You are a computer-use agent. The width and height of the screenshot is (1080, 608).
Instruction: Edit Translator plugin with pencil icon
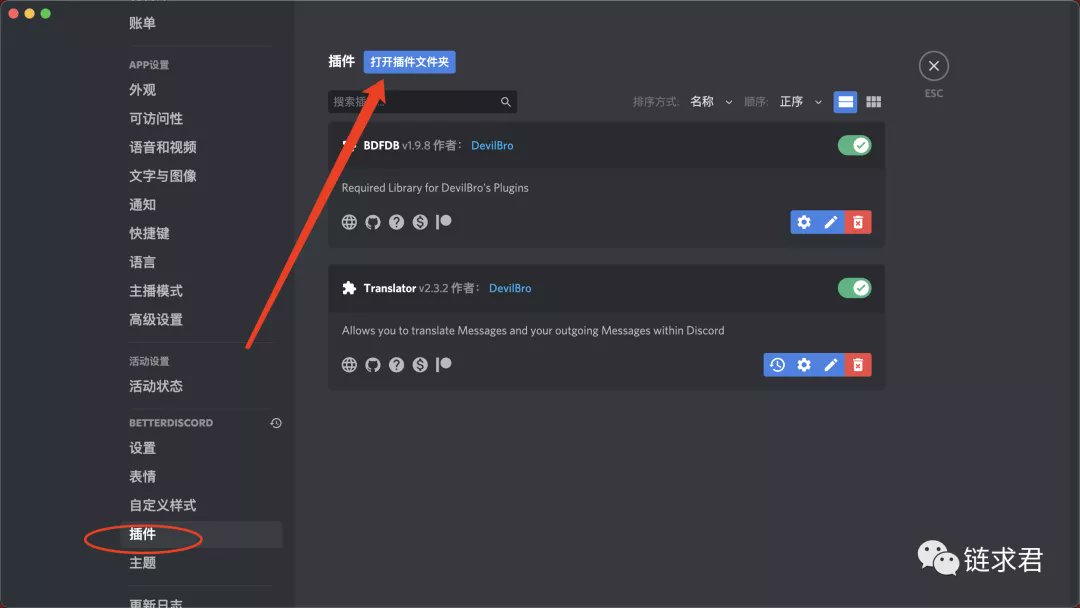[x=831, y=365]
